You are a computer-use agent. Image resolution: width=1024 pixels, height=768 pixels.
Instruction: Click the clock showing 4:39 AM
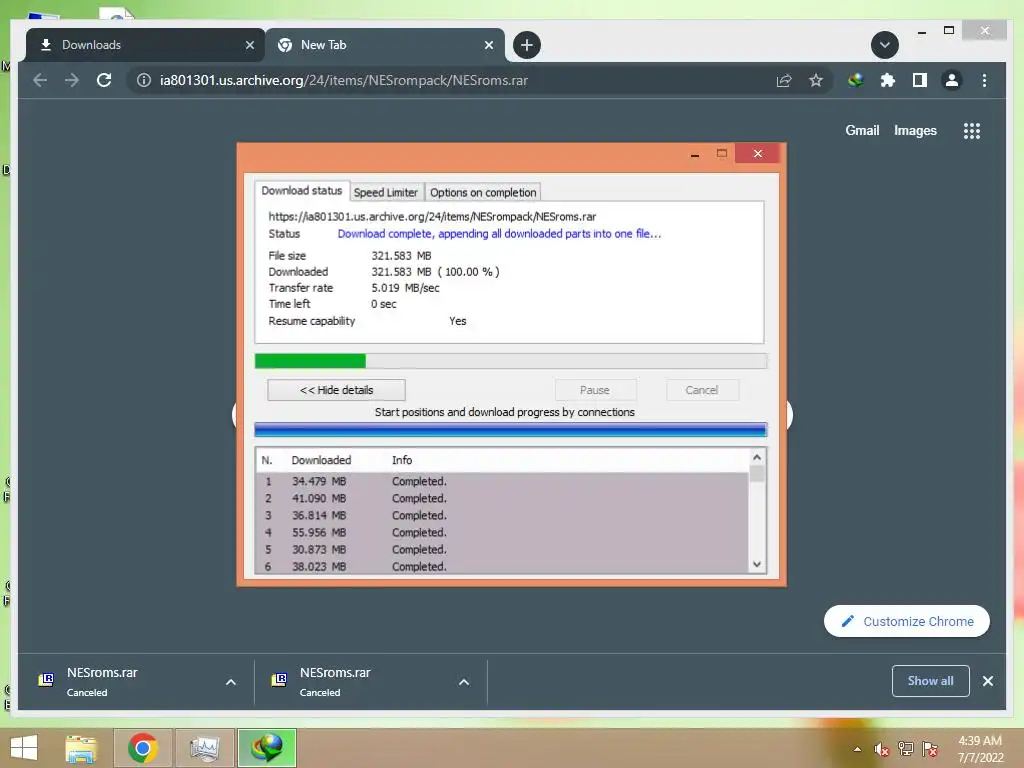coord(980,749)
